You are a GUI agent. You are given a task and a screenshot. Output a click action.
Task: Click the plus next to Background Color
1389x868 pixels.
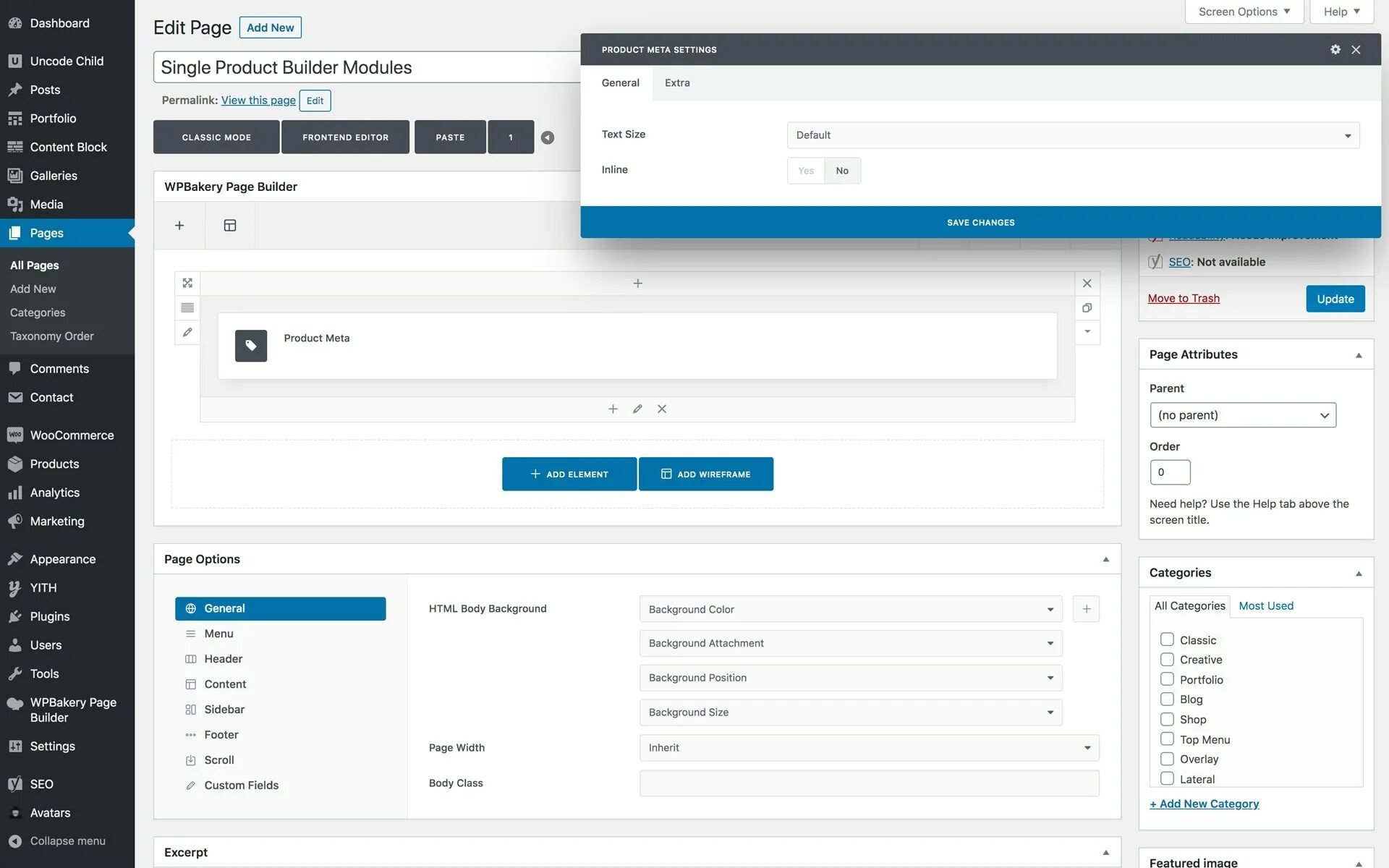pos(1086,609)
